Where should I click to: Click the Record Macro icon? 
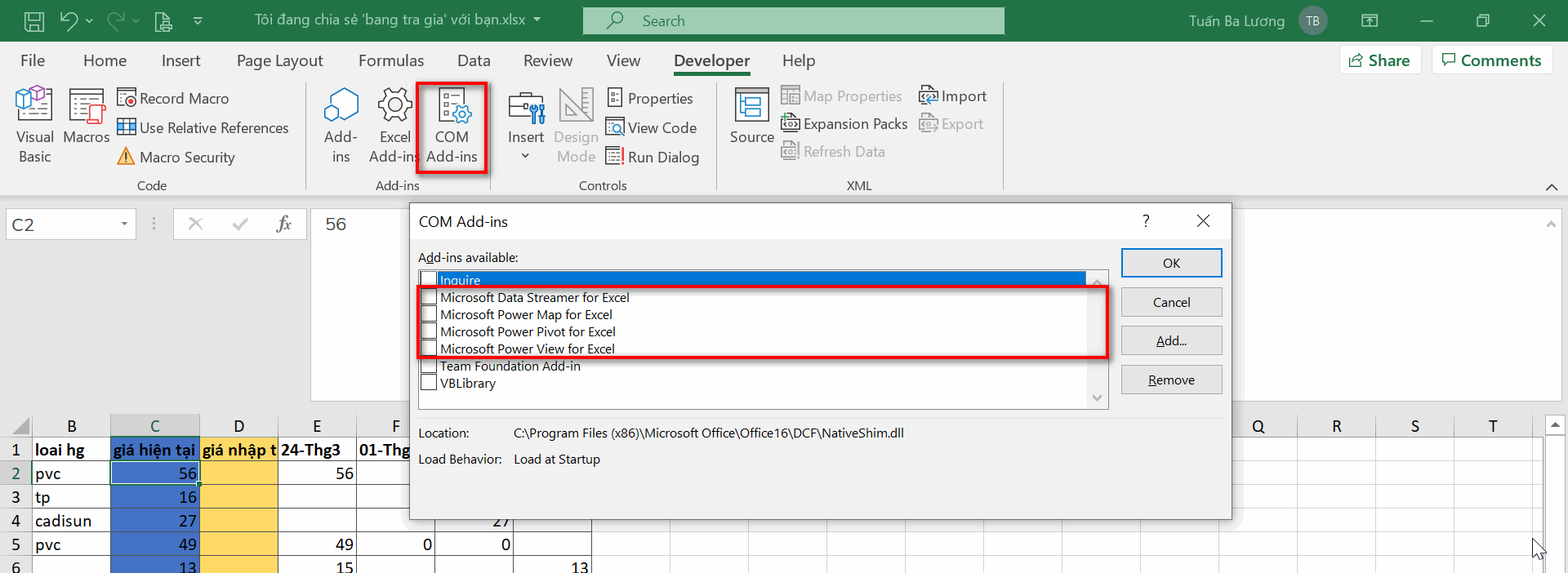127,98
